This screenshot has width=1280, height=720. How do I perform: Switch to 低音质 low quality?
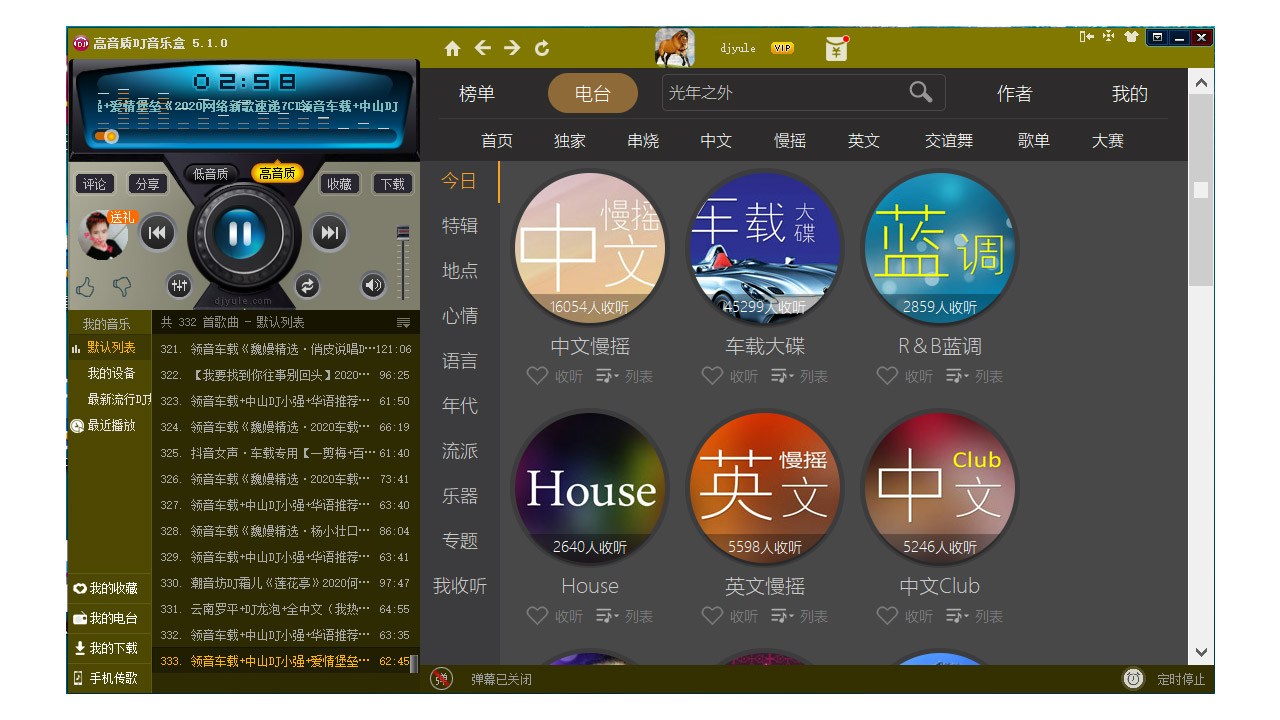point(211,173)
